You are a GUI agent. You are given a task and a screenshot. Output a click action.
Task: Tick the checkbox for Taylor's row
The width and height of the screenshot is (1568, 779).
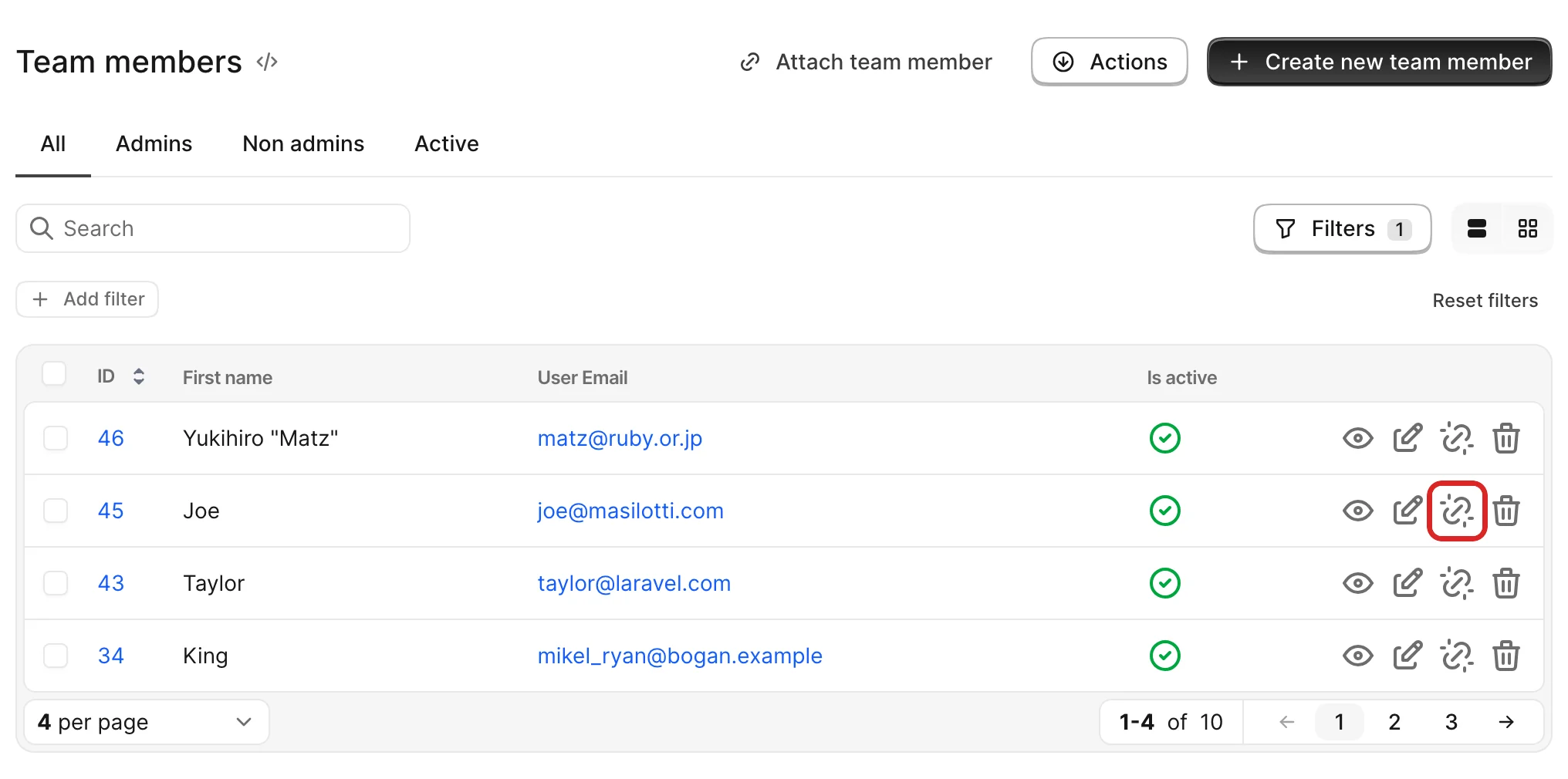[56, 583]
